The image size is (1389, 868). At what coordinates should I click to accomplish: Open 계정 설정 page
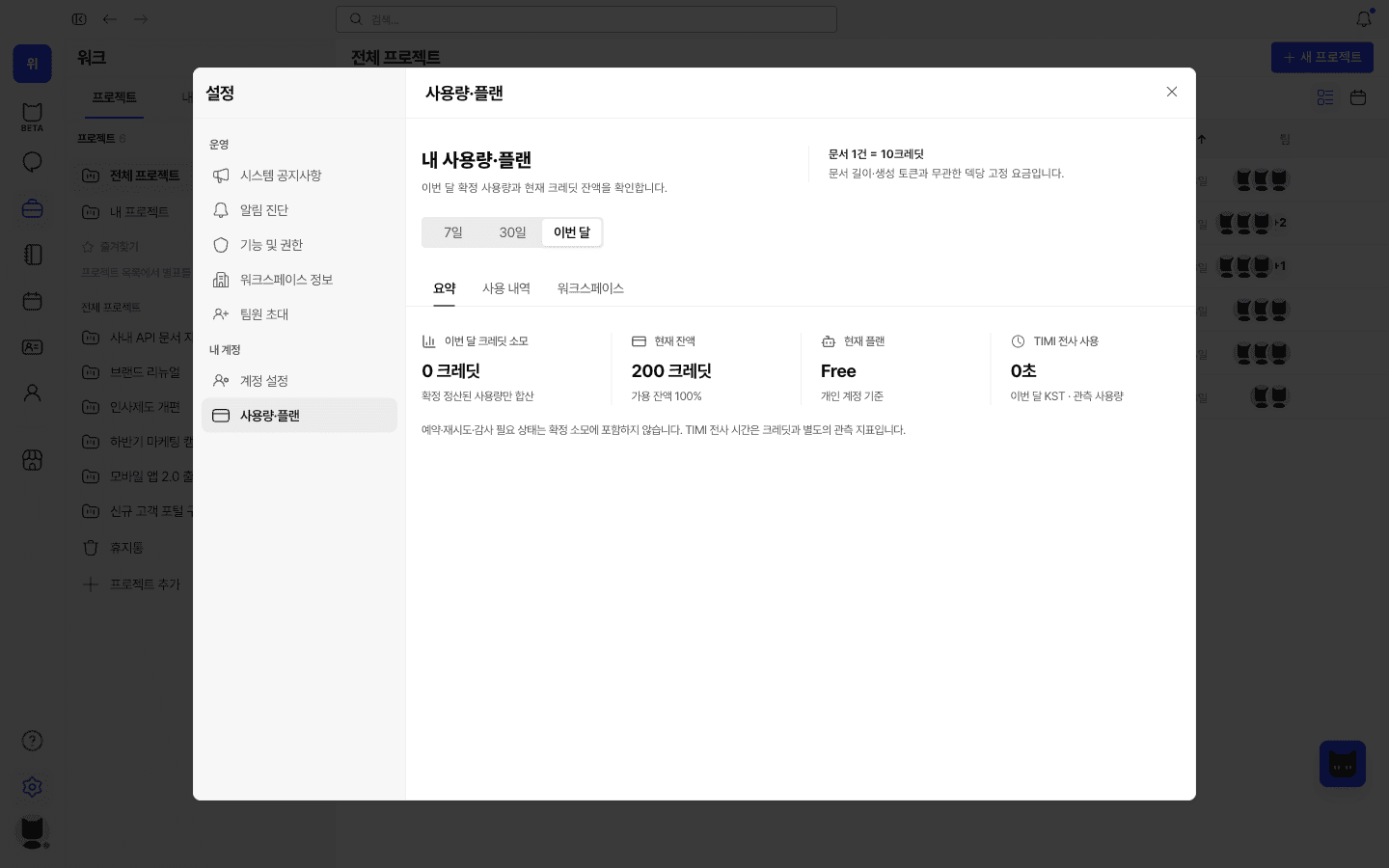point(299,381)
